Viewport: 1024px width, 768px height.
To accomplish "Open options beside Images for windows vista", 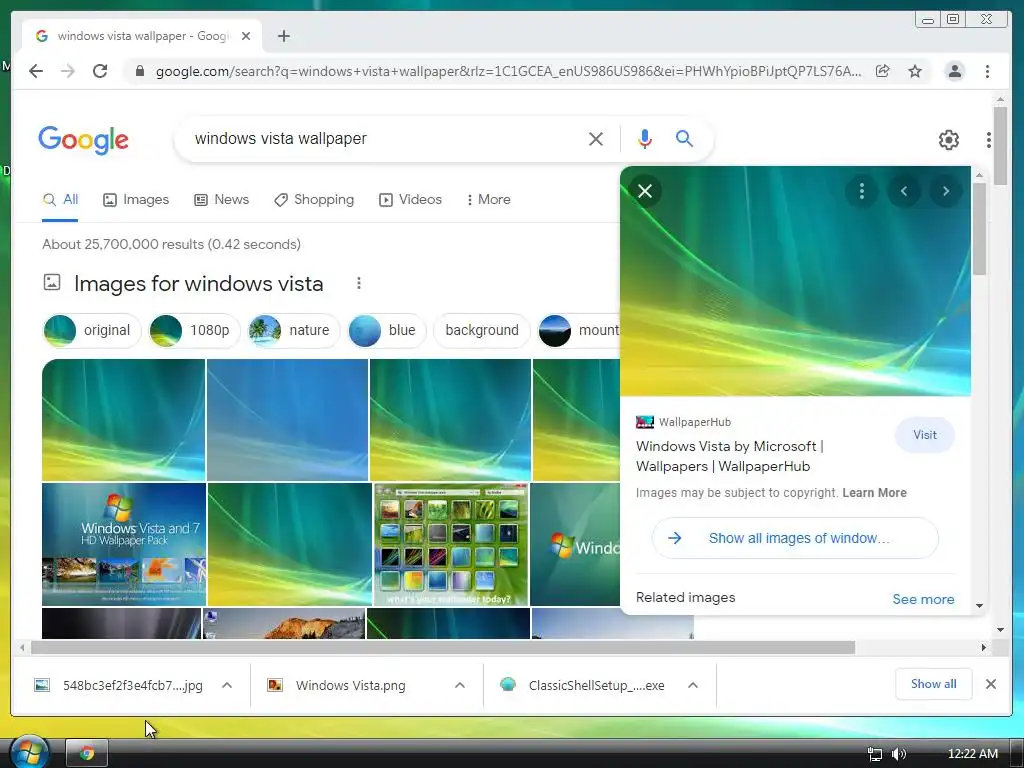I will (x=359, y=283).
